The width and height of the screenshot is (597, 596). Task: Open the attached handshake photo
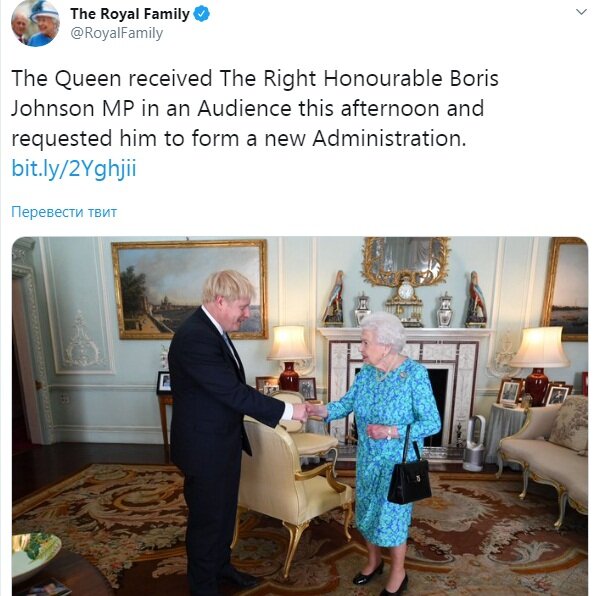(300, 416)
